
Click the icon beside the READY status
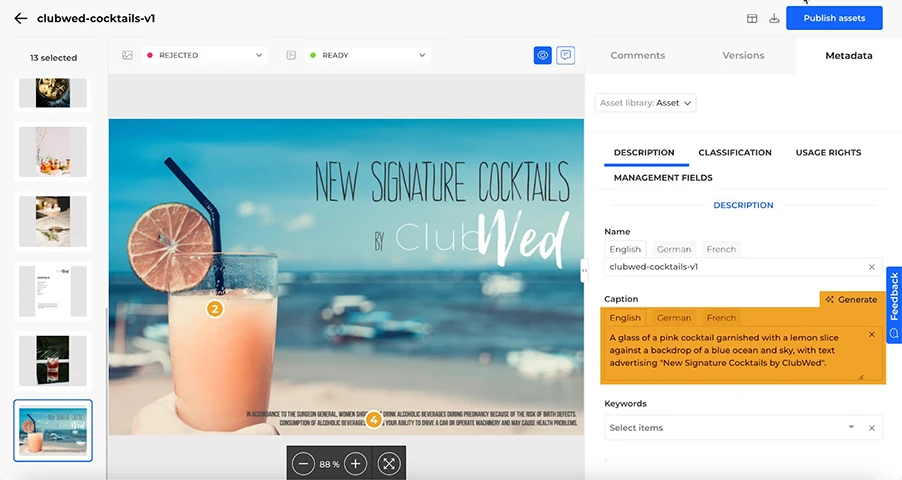(291, 55)
